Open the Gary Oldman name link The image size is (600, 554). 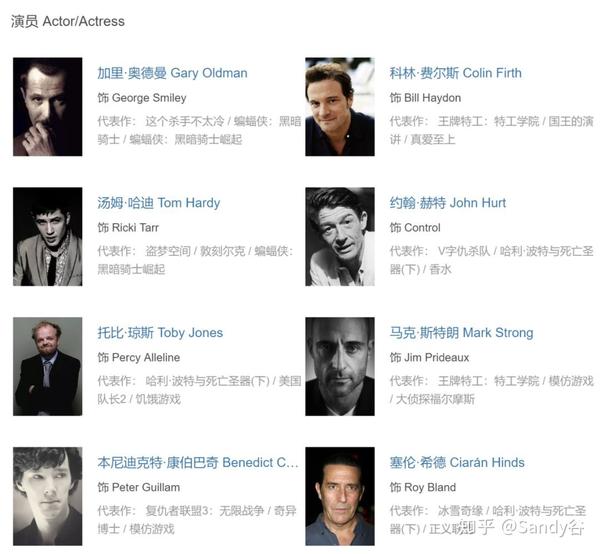pyautogui.click(x=172, y=73)
